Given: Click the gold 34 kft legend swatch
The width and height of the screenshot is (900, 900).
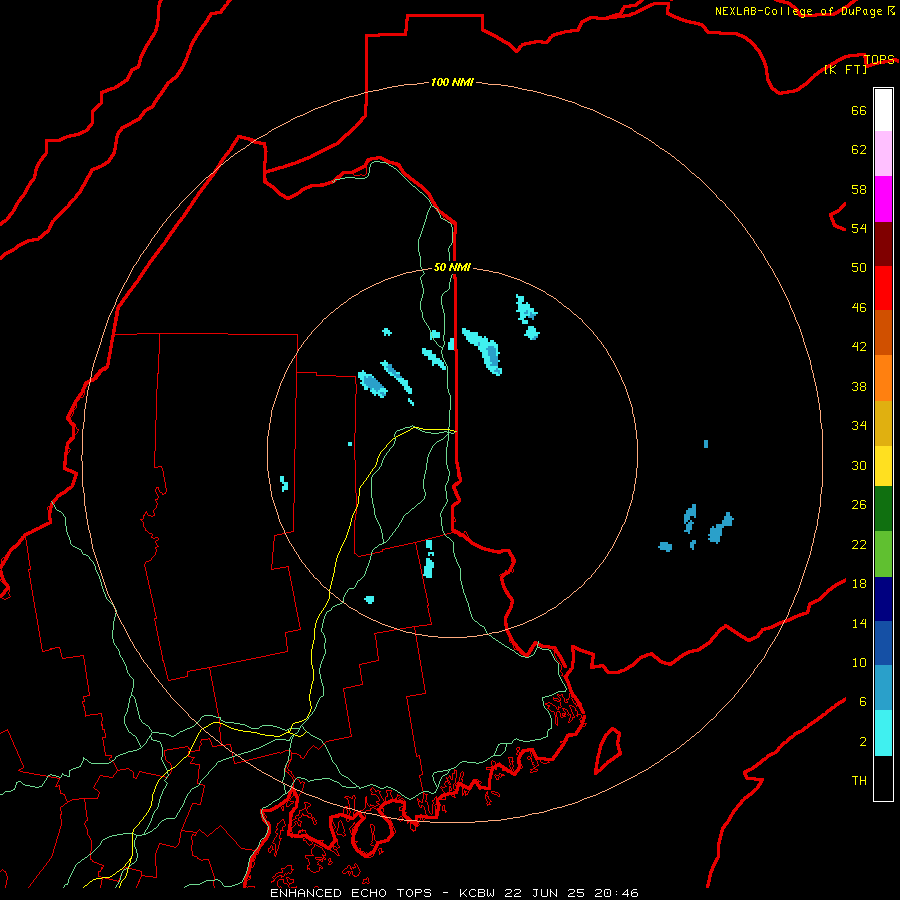Looking at the screenshot, I should [883, 424].
